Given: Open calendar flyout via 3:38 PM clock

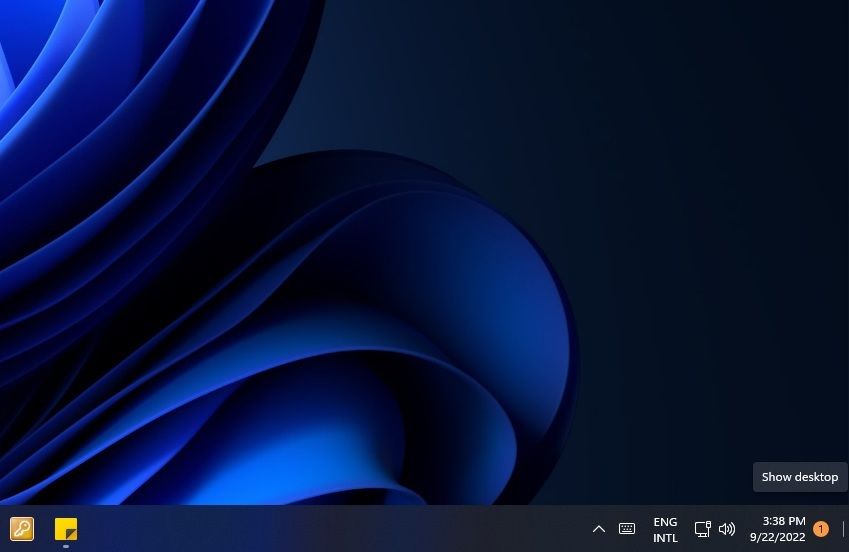Looking at the screenshot, I should pos(783,521).
